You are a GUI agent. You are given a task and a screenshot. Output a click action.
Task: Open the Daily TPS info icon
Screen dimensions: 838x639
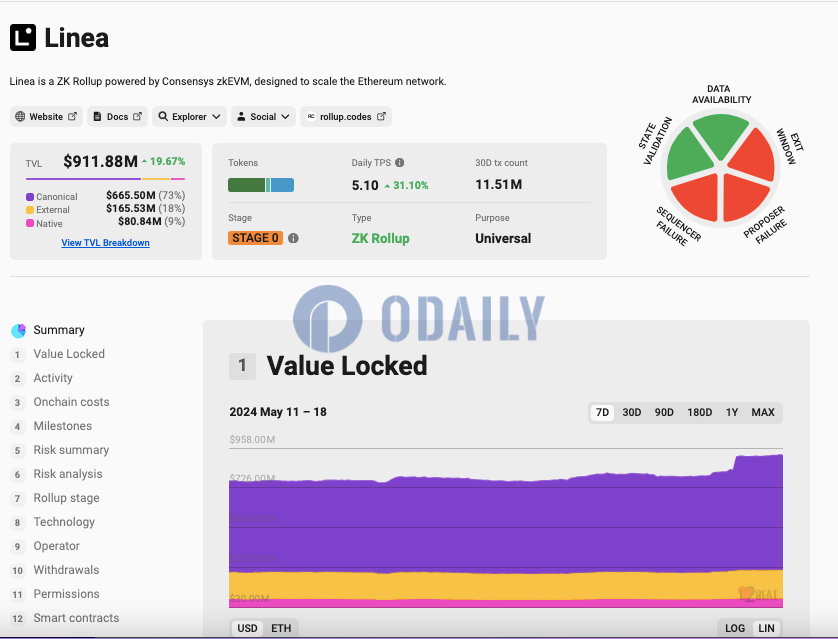tap(399, 162)
